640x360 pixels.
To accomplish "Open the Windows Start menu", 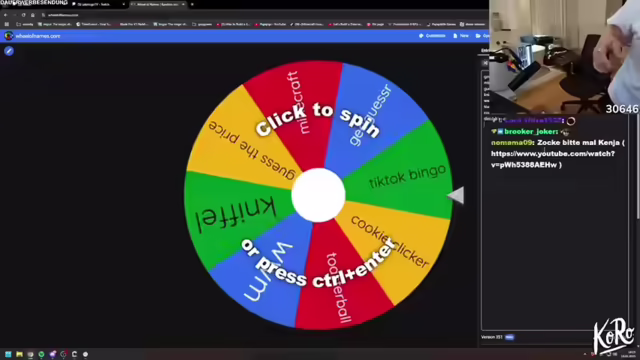I will pyautogui.click(x=8, y=354).
